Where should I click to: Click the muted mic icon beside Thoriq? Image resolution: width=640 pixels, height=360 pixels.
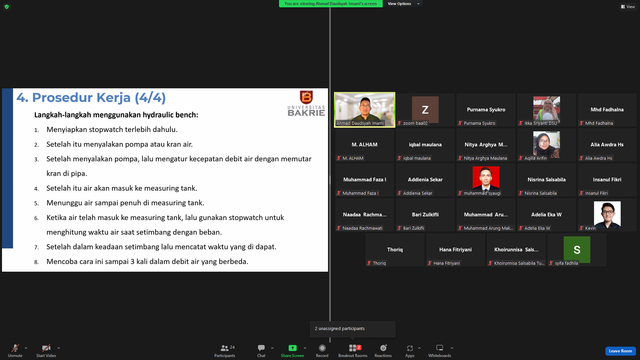[369, 263]
